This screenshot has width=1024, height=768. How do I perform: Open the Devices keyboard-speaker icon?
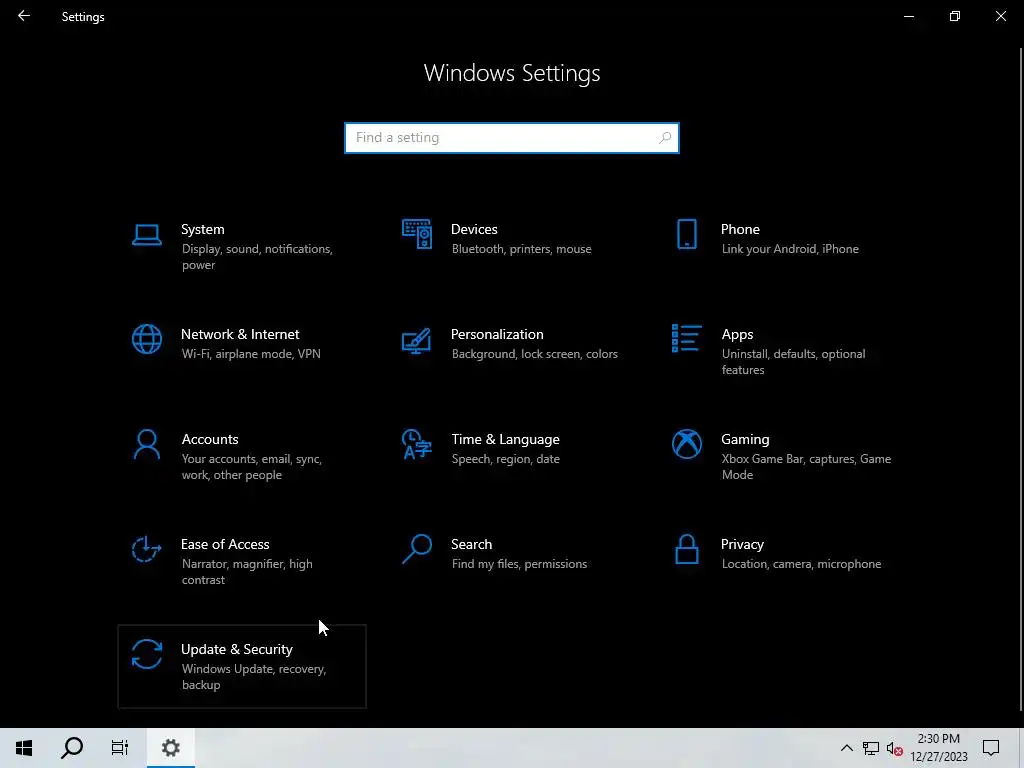(417, 234)
